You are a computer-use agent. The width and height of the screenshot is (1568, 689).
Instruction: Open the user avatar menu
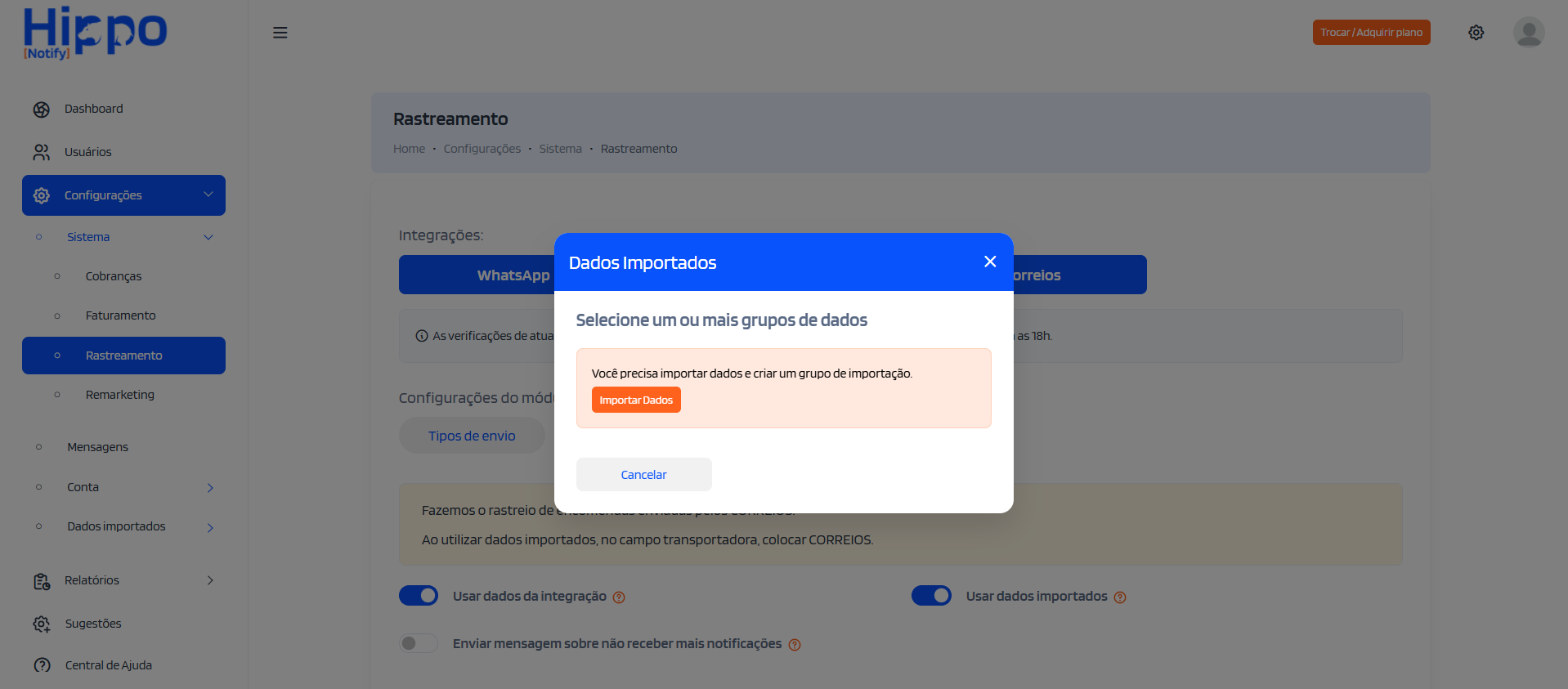tap(1528, 33)
